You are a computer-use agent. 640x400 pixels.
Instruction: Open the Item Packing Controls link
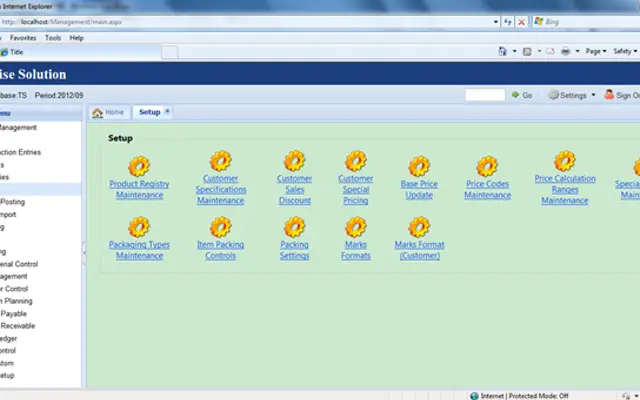220,250
